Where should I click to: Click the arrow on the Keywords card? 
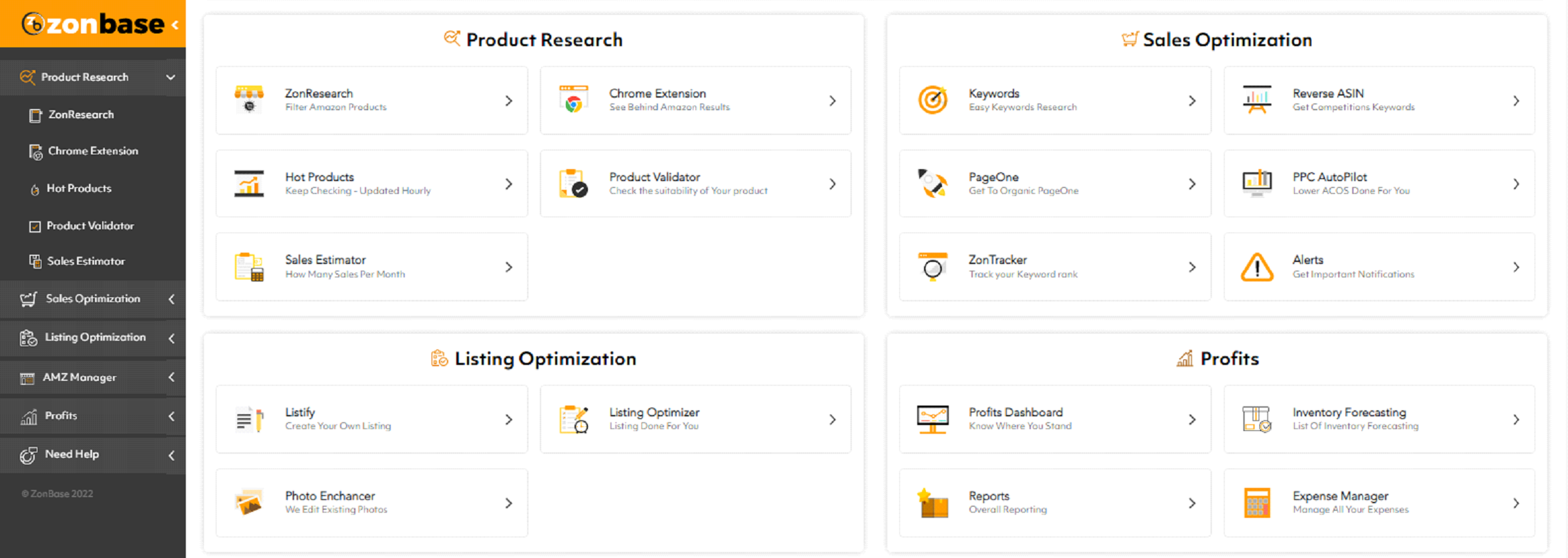1192,101
